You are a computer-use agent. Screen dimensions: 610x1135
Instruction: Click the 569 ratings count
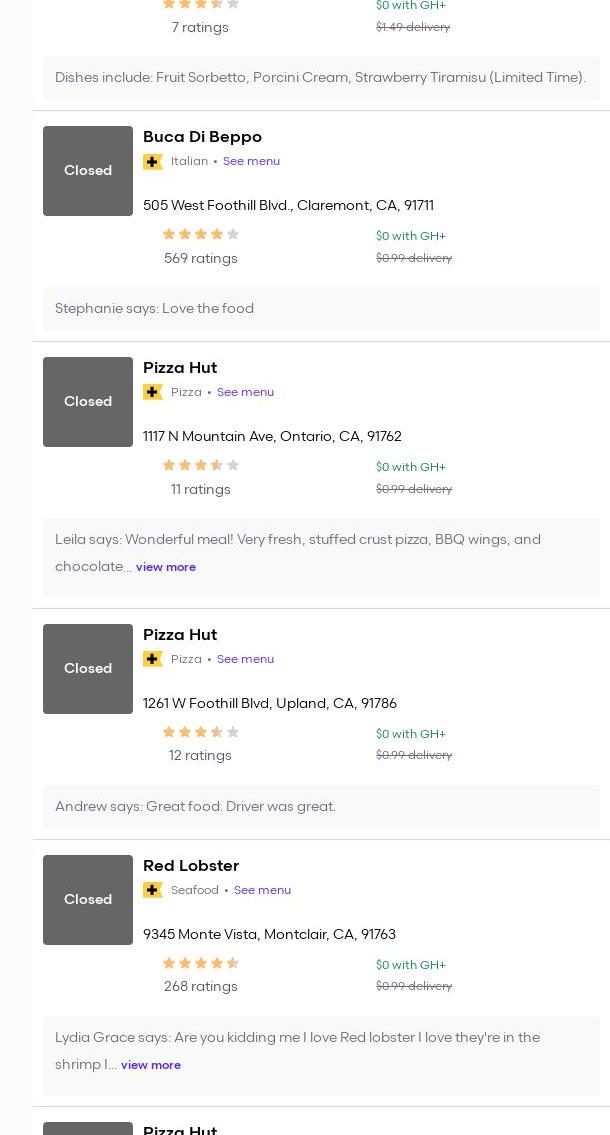click(x=201, y=258)
